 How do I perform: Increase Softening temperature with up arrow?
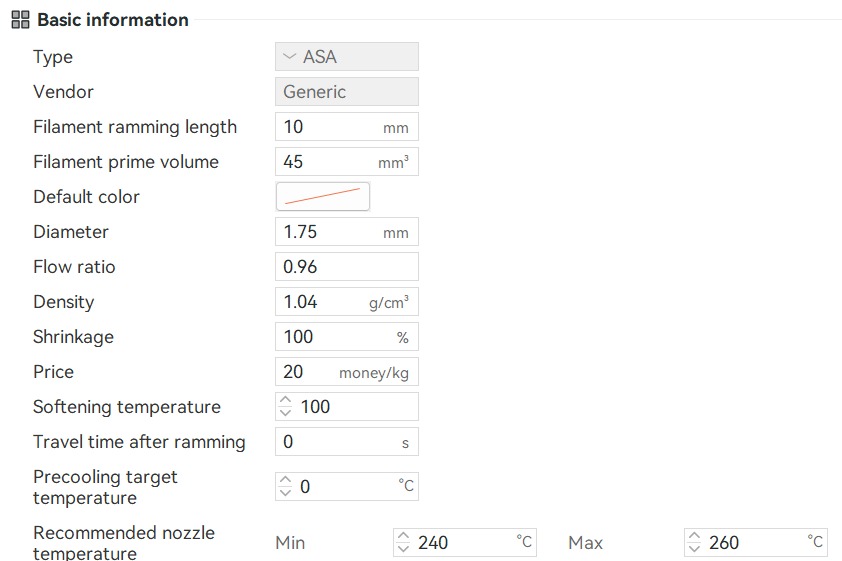point(286,400)
